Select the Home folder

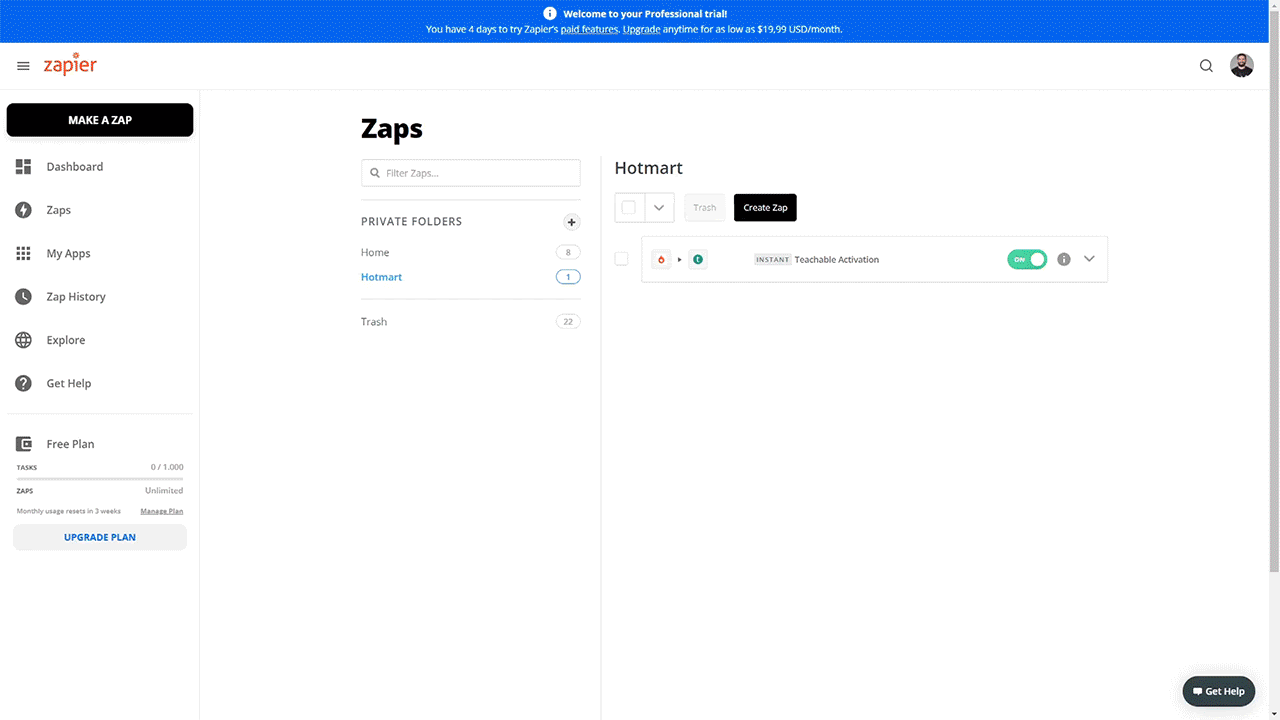375,253
